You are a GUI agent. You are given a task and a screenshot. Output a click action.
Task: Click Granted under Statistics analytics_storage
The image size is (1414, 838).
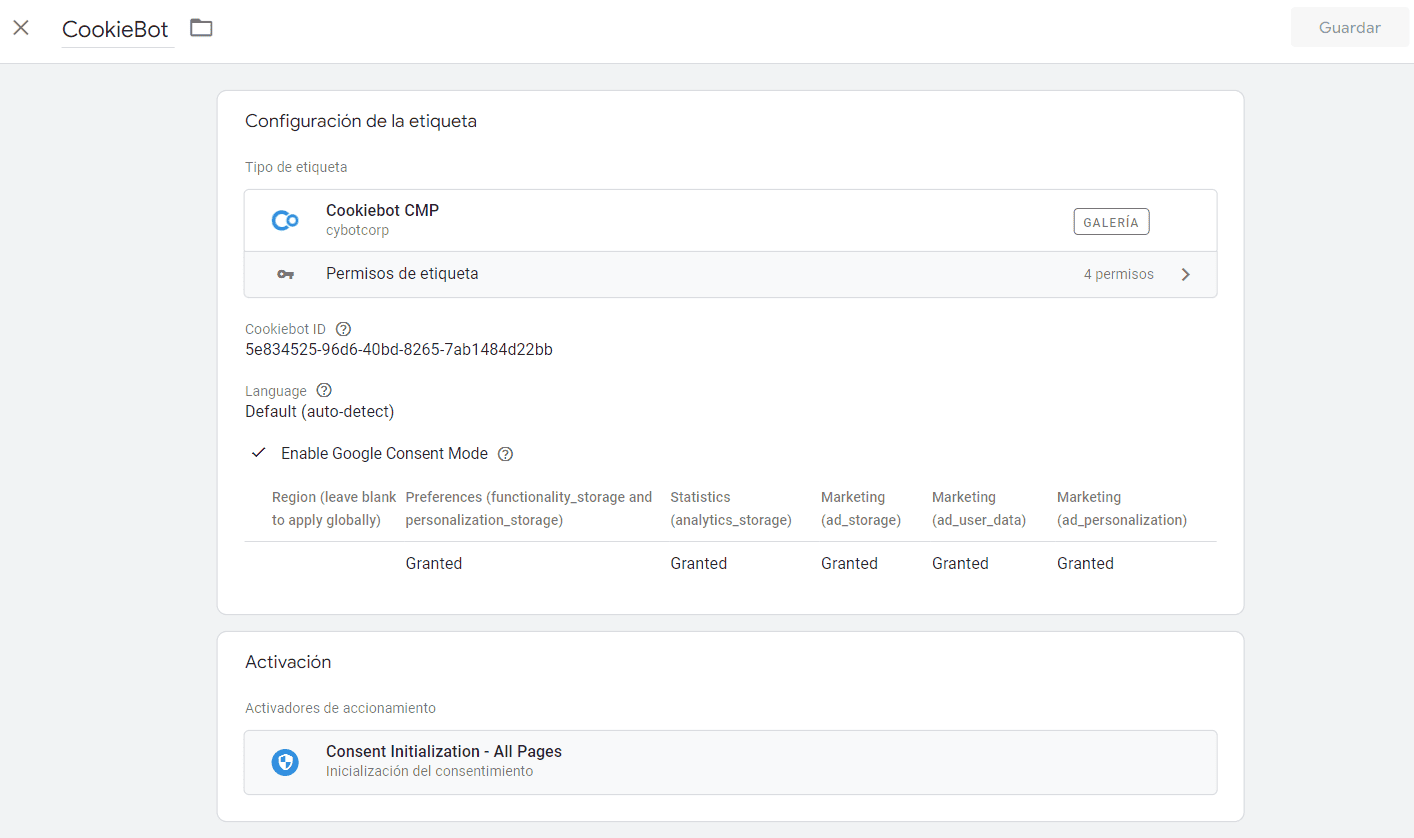click(x=698, y=564)
